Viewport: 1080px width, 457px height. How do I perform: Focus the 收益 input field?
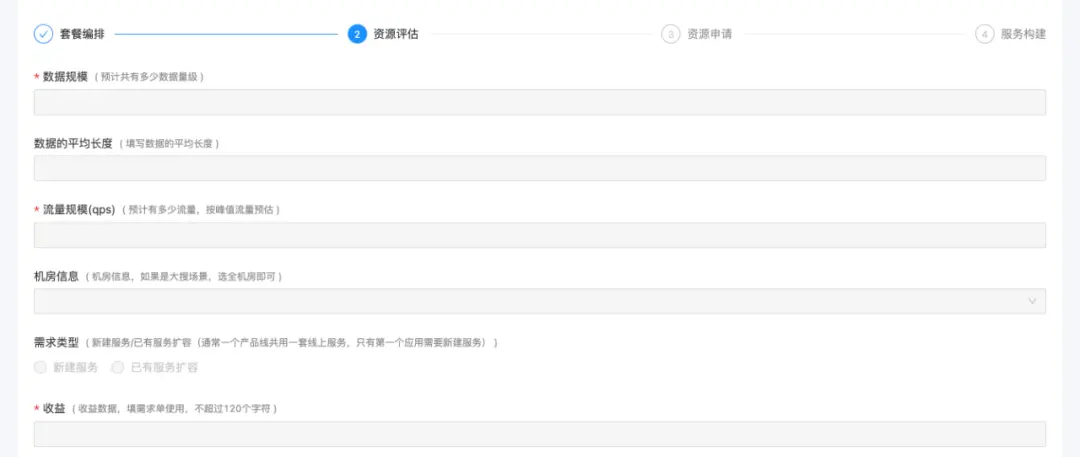click(x=540, y=434)
